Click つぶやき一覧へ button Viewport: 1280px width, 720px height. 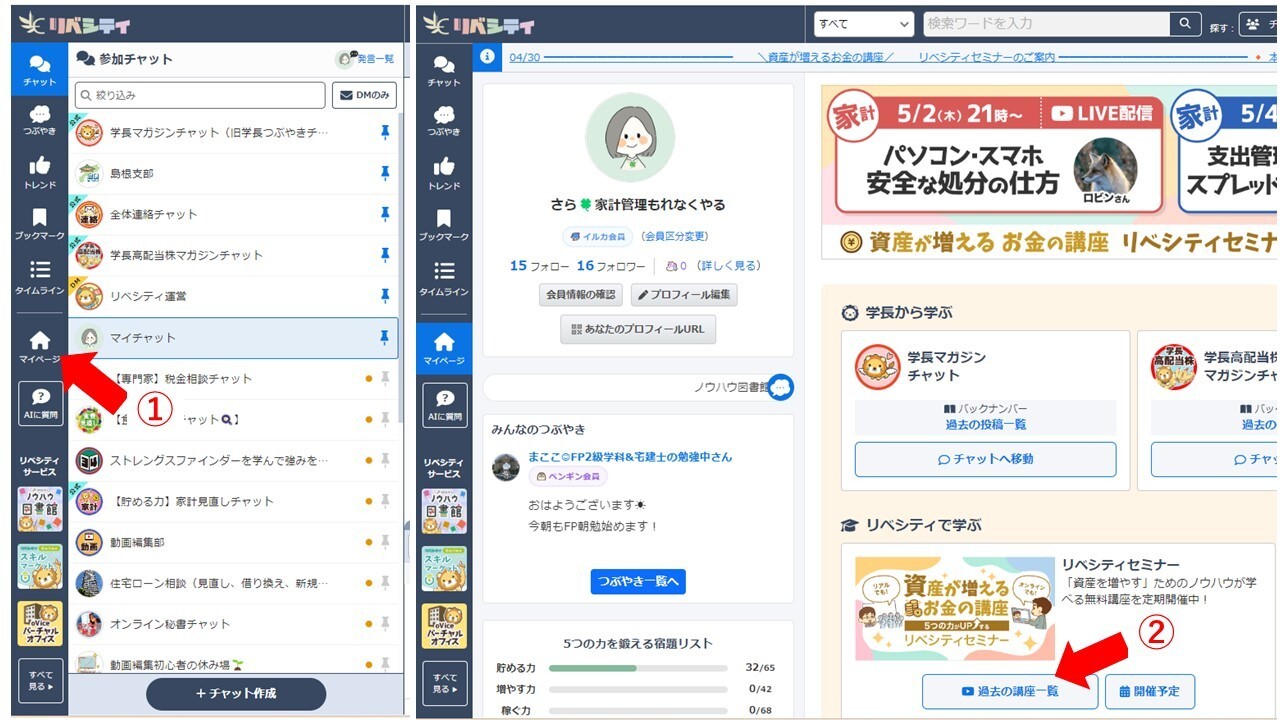click(x=638, y=581)
